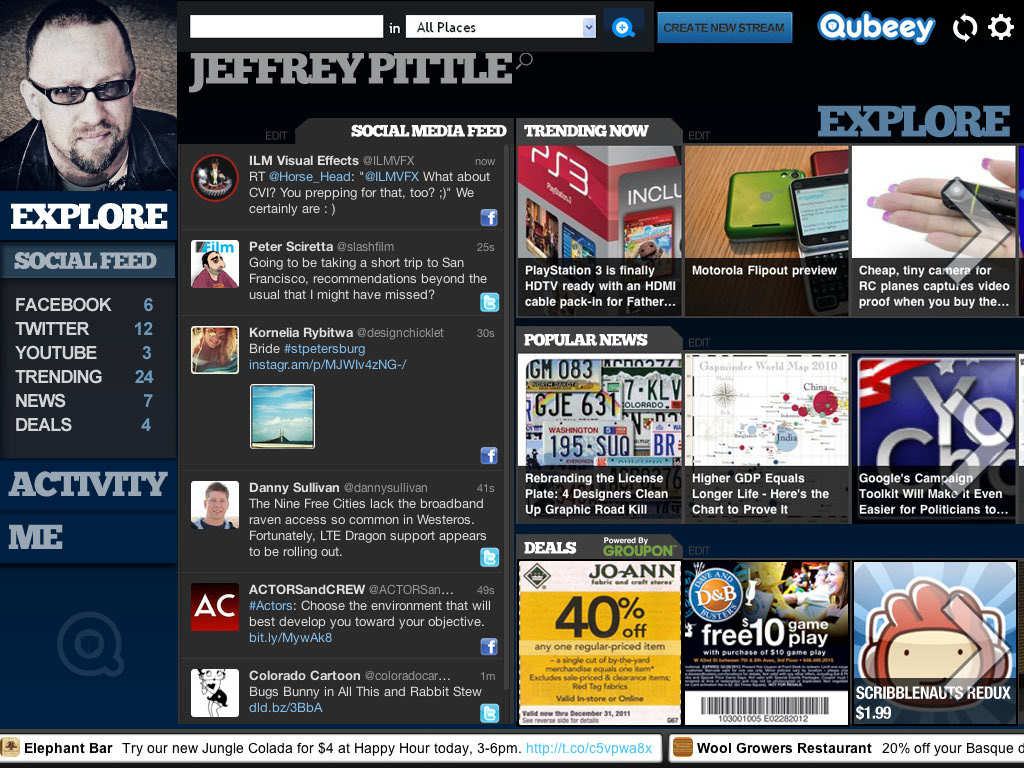This screenshot has width=1024, height=768.
Task: Open Jo-Ann 40% off coupon deal
Action: (x=599, y=643)
